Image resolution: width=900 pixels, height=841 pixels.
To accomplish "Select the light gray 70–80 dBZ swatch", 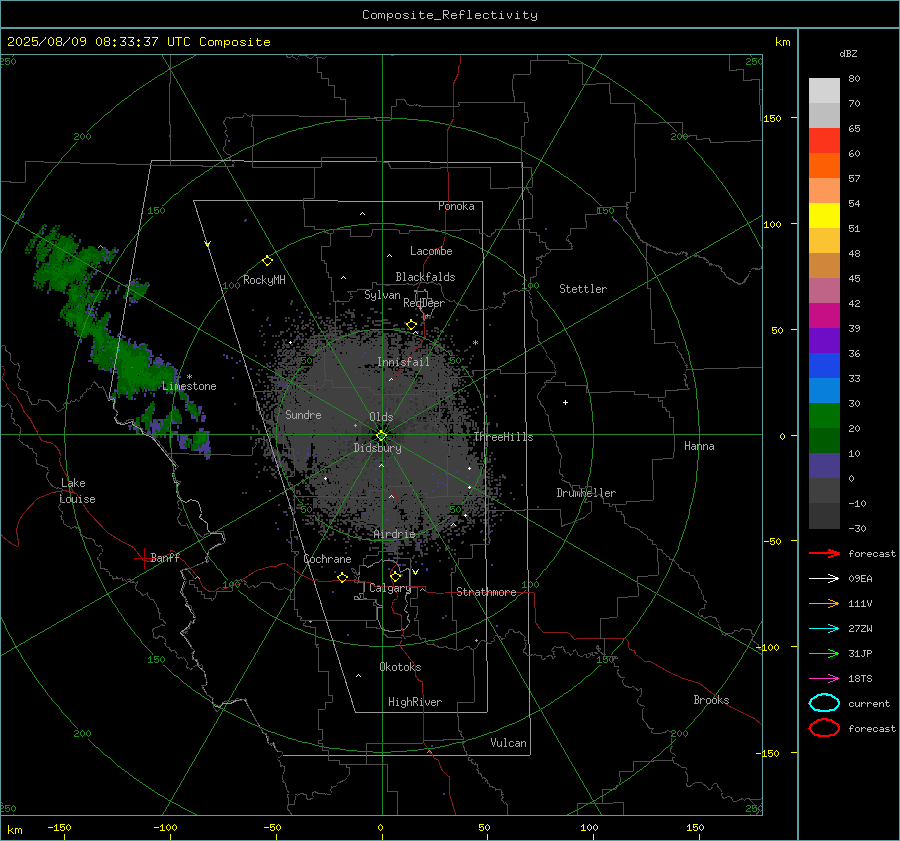I will click(x=824, y=91).
